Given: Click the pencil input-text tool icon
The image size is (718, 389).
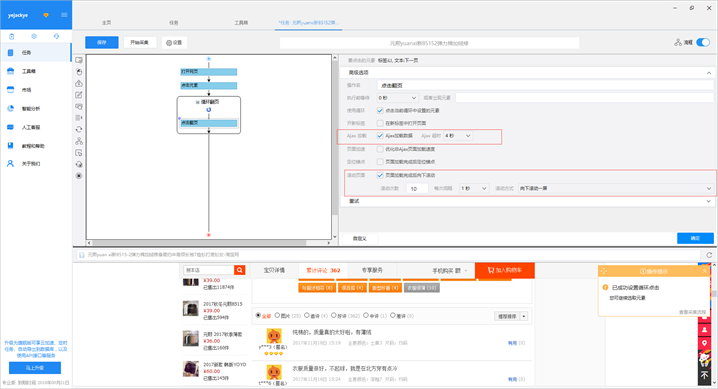Looking at the screenshot, I should tap(79, 95).
